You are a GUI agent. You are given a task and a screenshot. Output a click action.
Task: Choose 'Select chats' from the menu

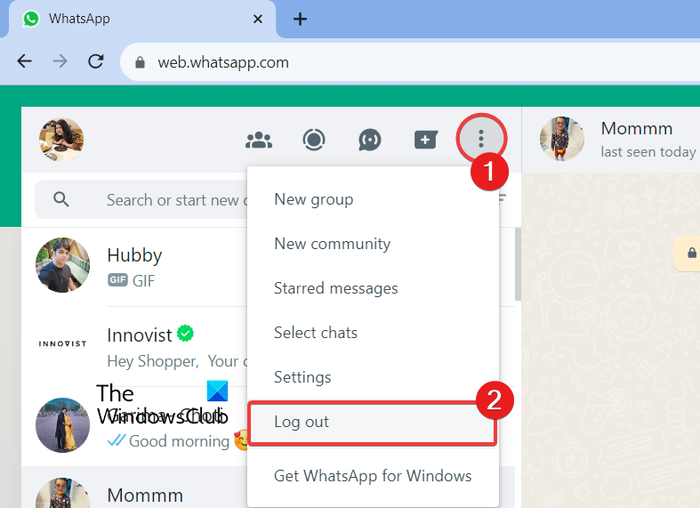click(316, 333)
